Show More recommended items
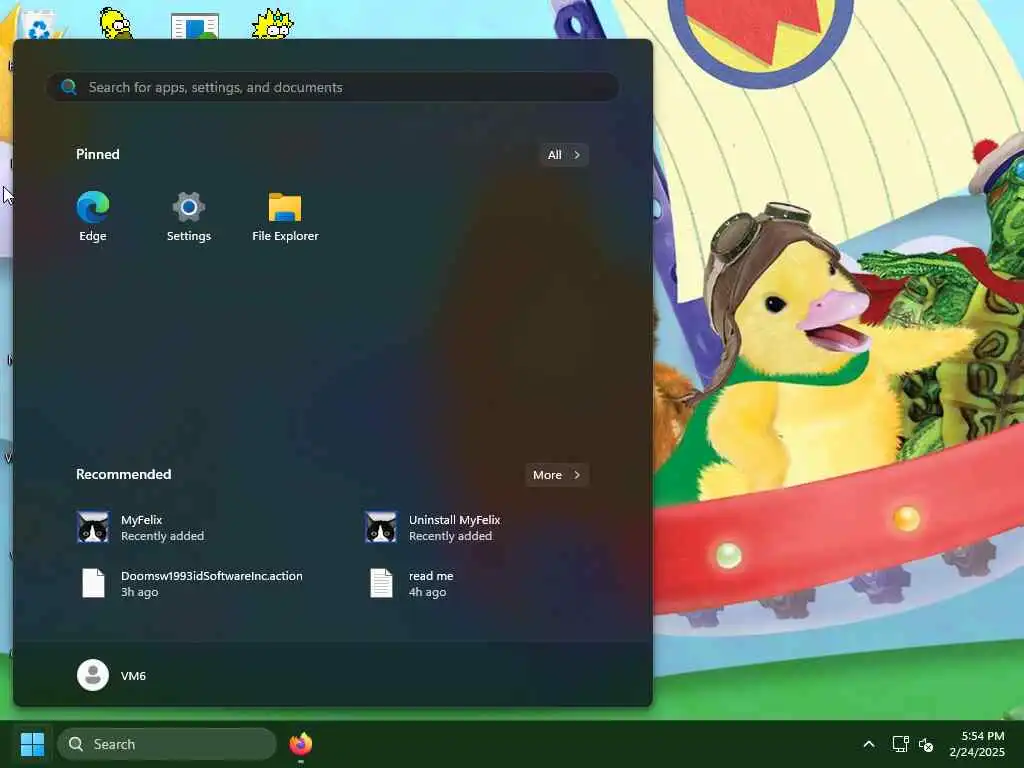Screen dimensions: 1024x768 [x=556, y=475]
